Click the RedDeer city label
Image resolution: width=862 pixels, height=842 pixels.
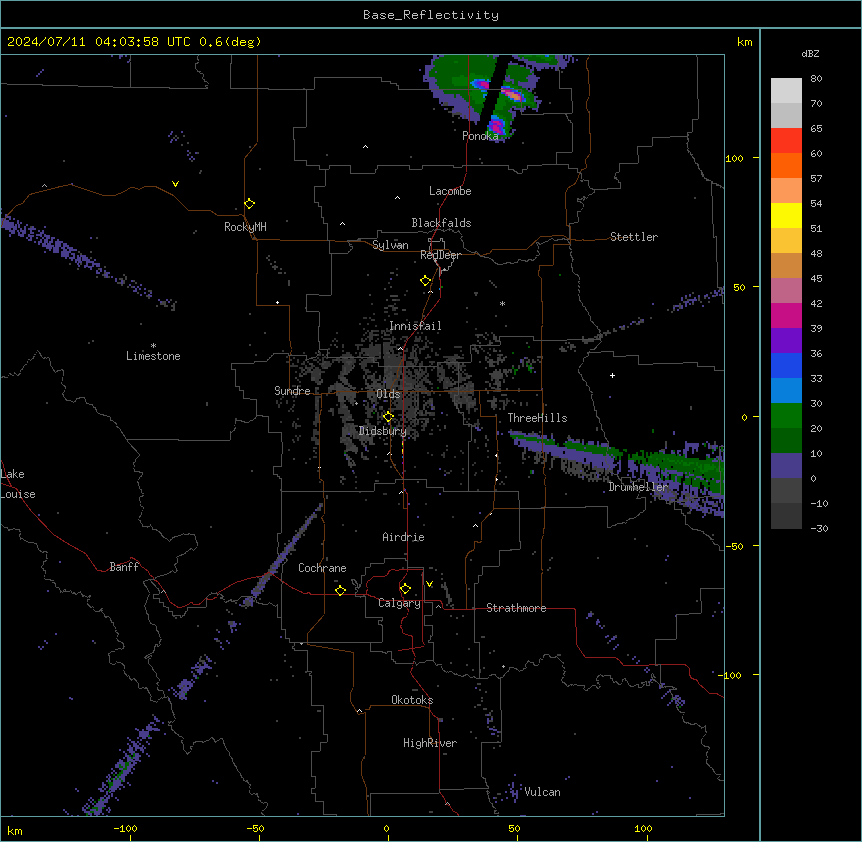coord(440,255)
